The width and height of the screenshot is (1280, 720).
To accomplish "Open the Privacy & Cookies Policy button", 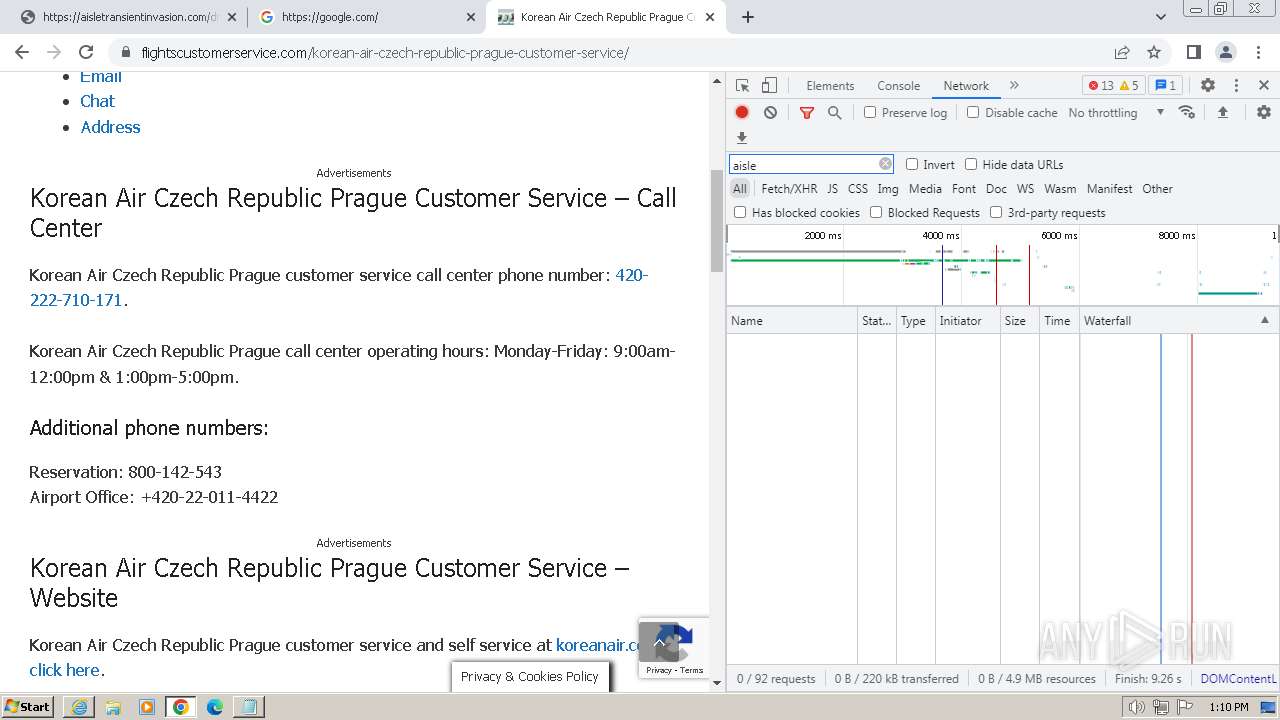I will (530, 676).
